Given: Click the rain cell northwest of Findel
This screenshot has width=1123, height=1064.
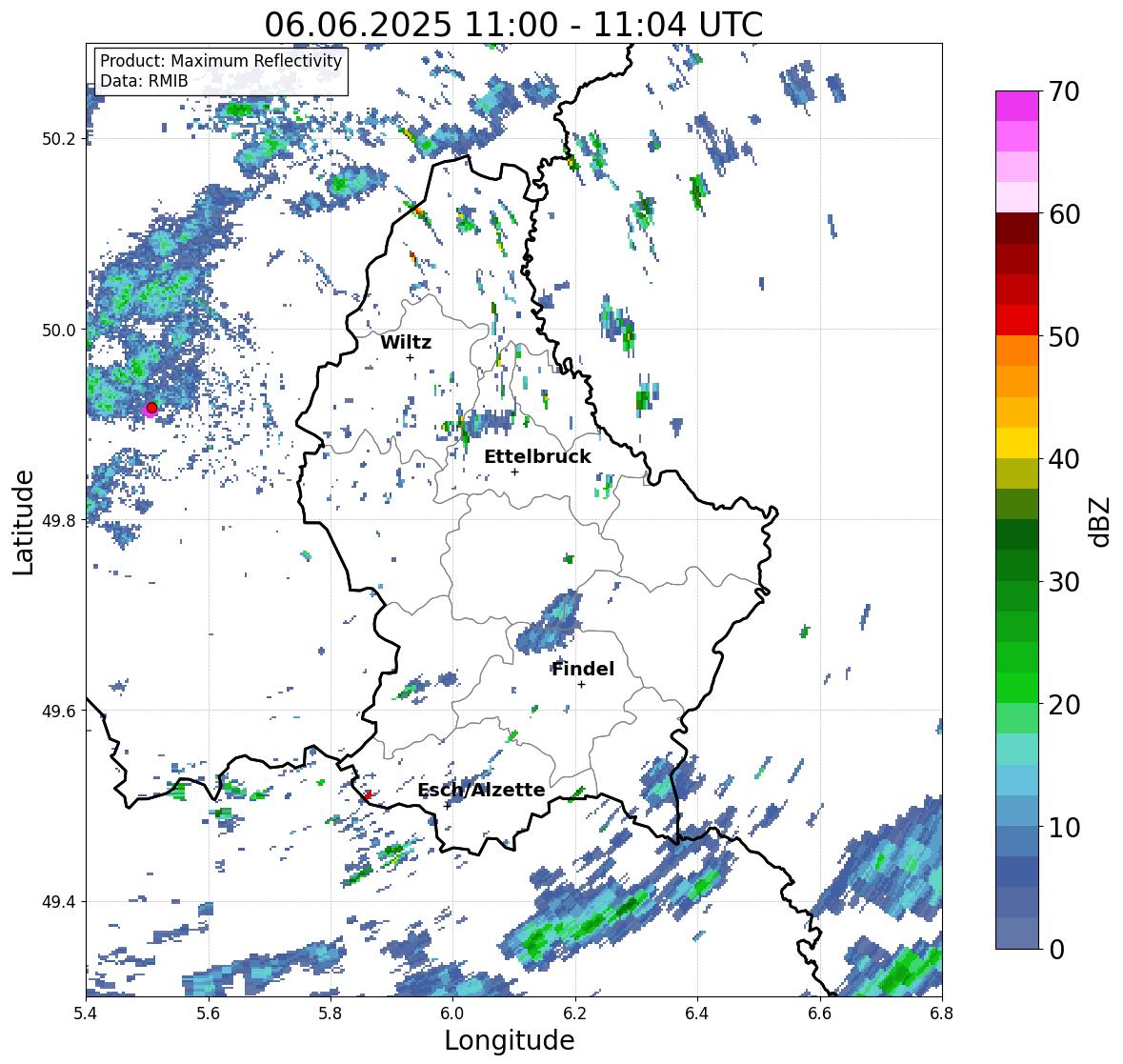Looking at the screenshot, I should click(550, 621).
